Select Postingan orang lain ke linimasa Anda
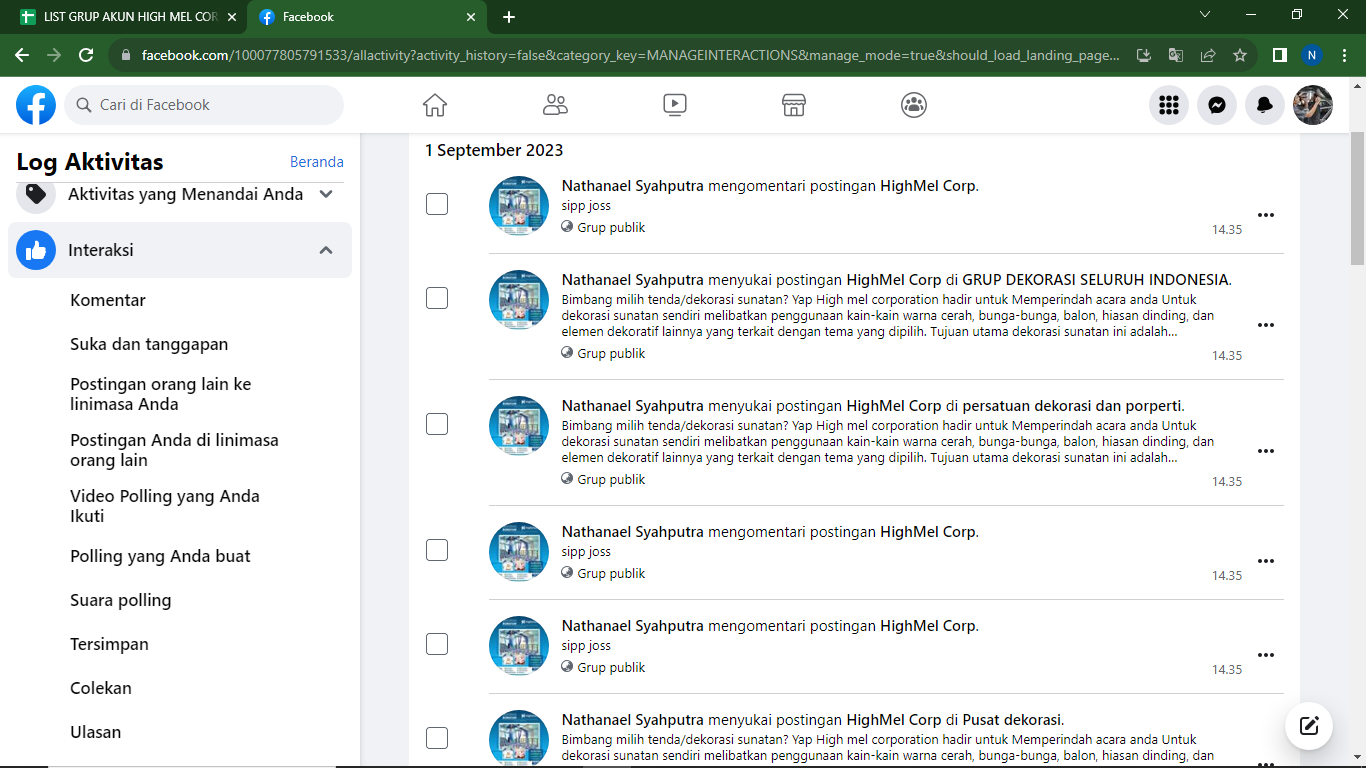The height and width of the screenshot is (768, 1366). coord(161,394)
